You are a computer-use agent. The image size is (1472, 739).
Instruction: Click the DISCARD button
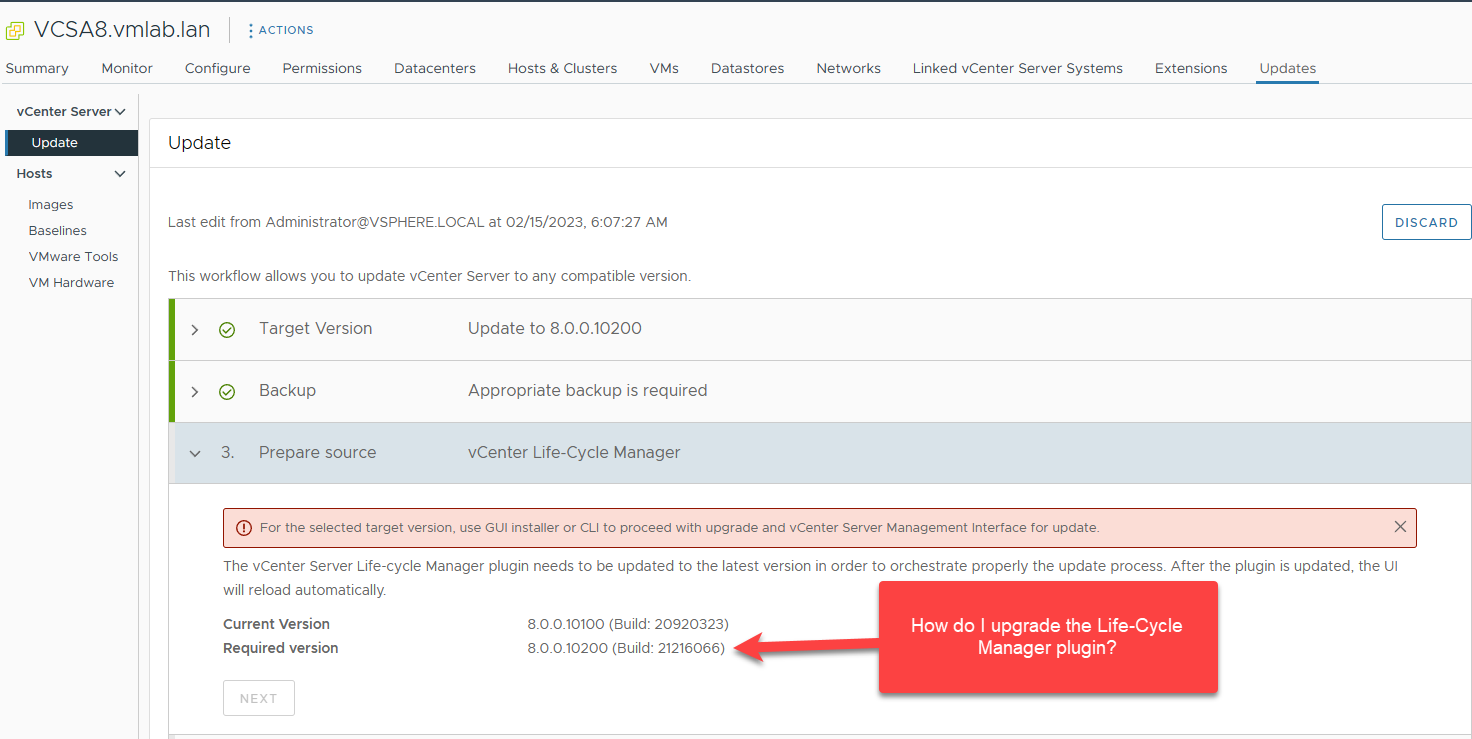pyautogui.click(x=1426, y=221)
